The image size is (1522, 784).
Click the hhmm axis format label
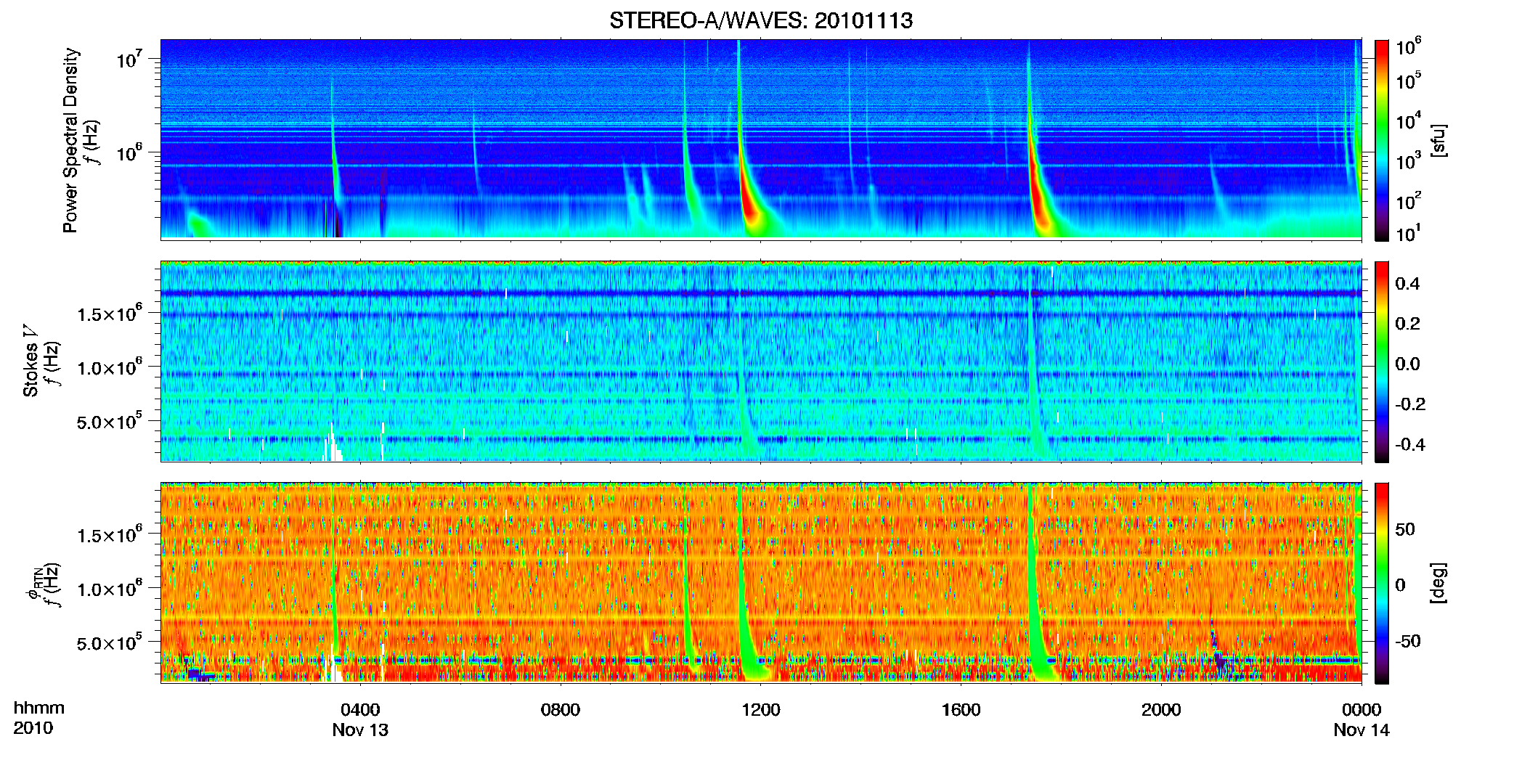tap(39, 709)
